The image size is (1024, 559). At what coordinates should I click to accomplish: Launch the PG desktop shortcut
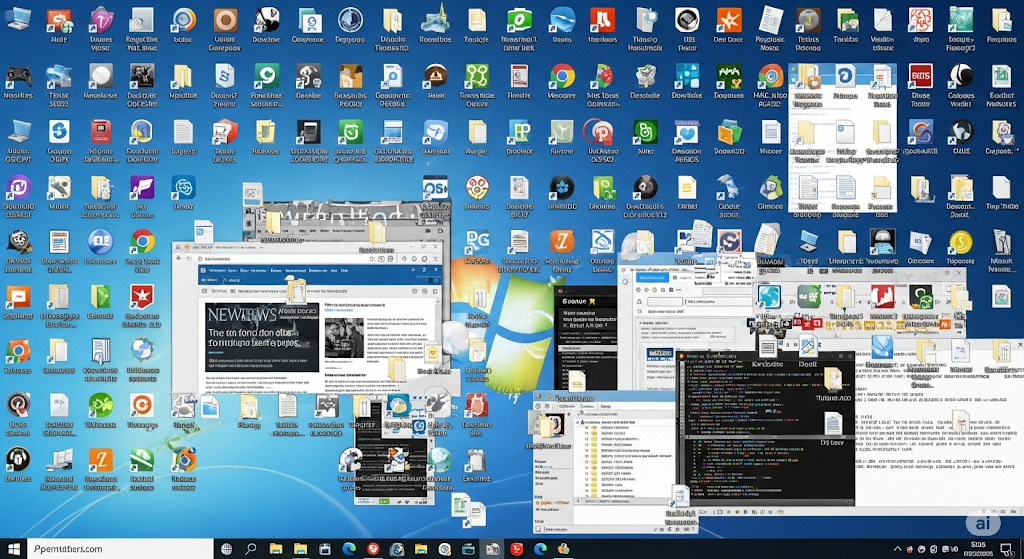(477, 242)
